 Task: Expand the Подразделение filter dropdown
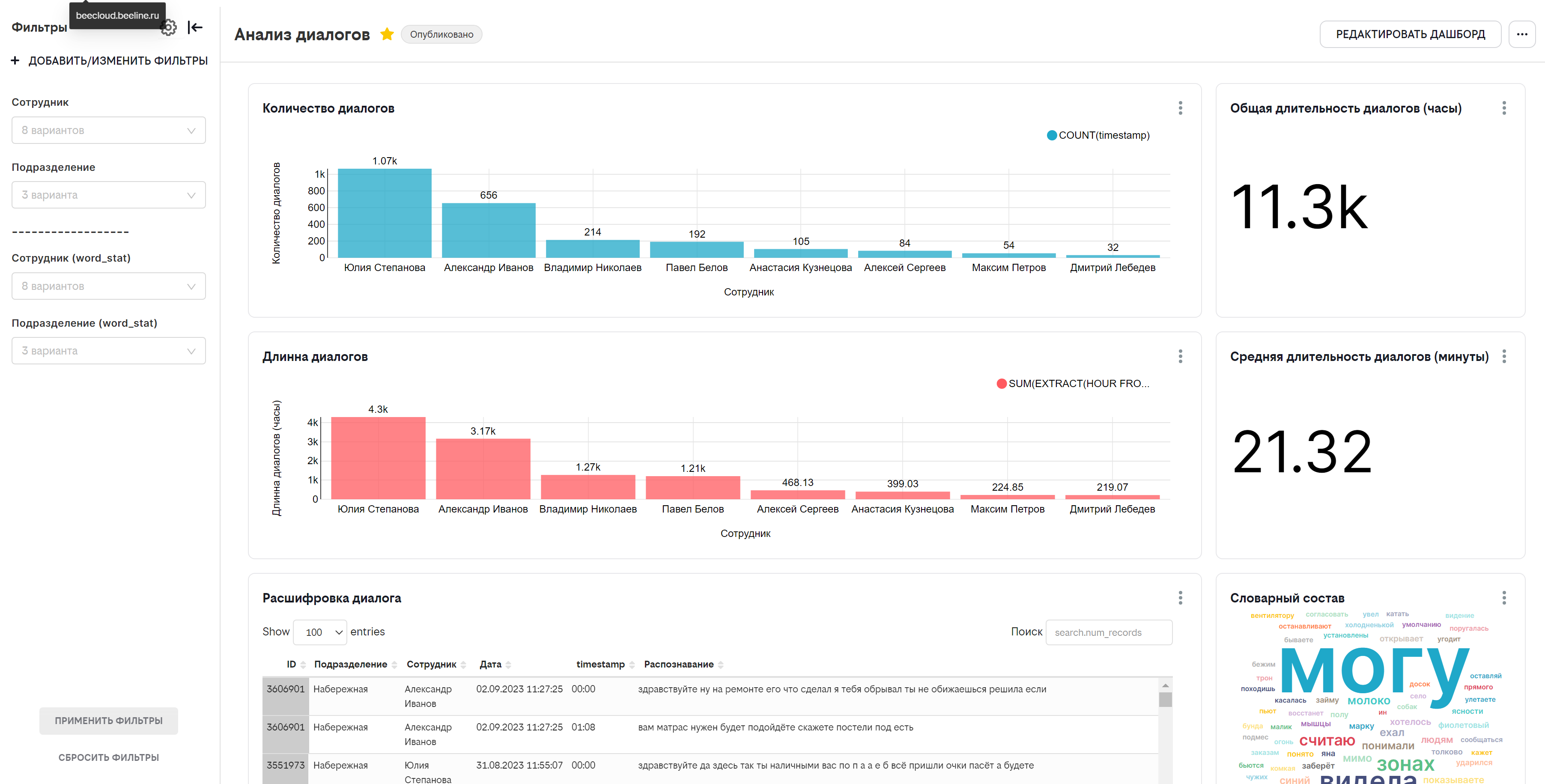click(x=109, y=195)
